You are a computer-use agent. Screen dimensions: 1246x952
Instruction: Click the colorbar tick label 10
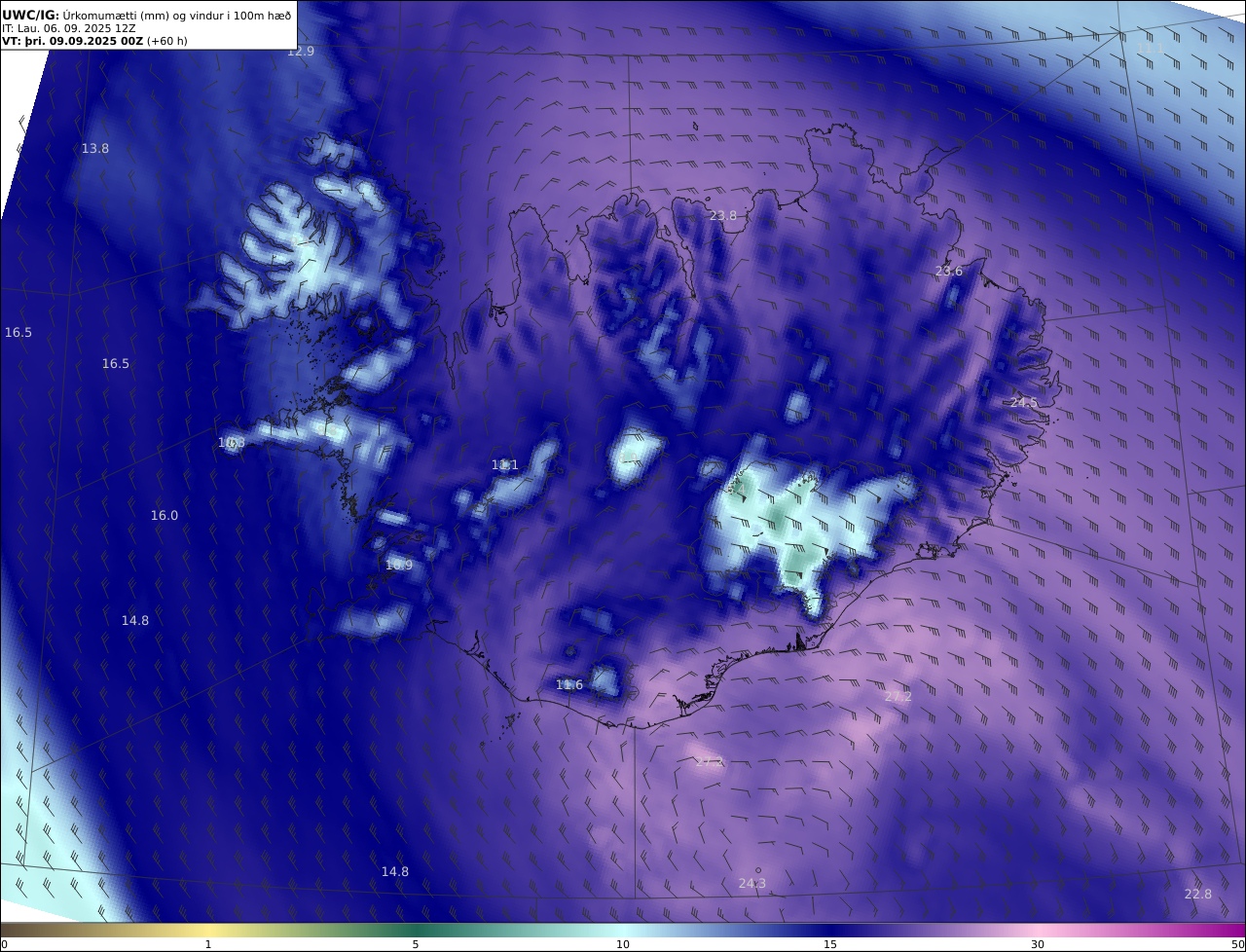(623, 944)
